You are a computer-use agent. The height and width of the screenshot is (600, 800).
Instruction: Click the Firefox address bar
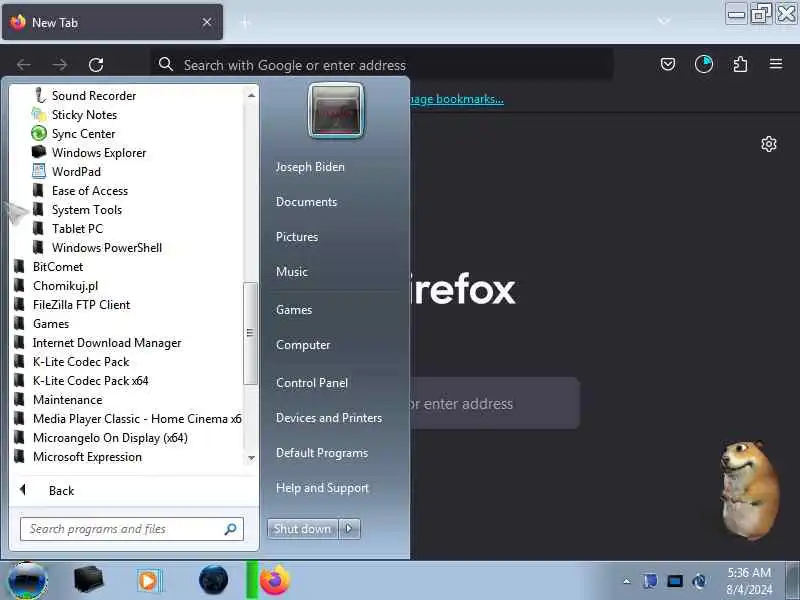383,65
